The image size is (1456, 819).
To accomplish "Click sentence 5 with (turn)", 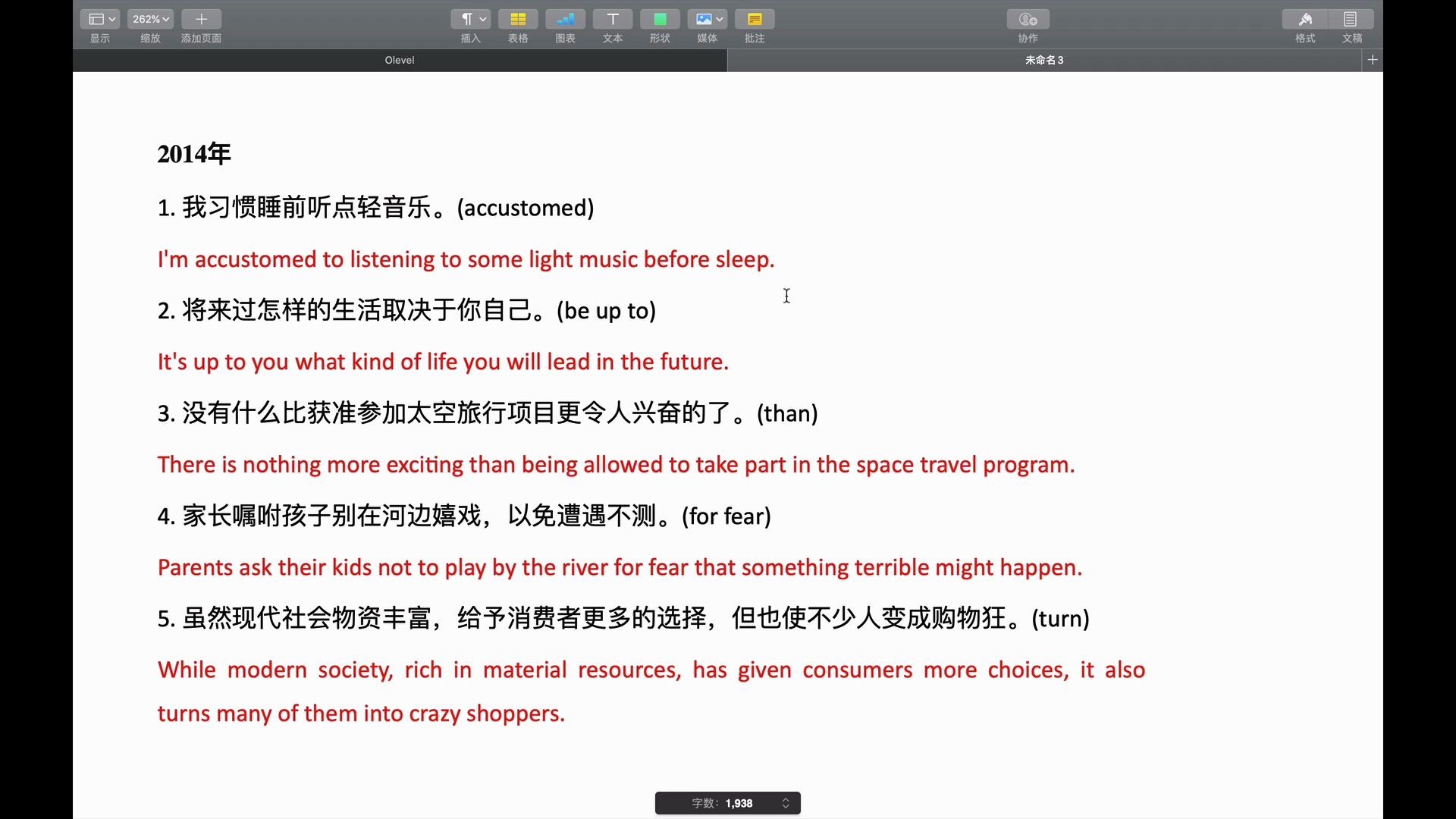I will [x=623, y=619].
